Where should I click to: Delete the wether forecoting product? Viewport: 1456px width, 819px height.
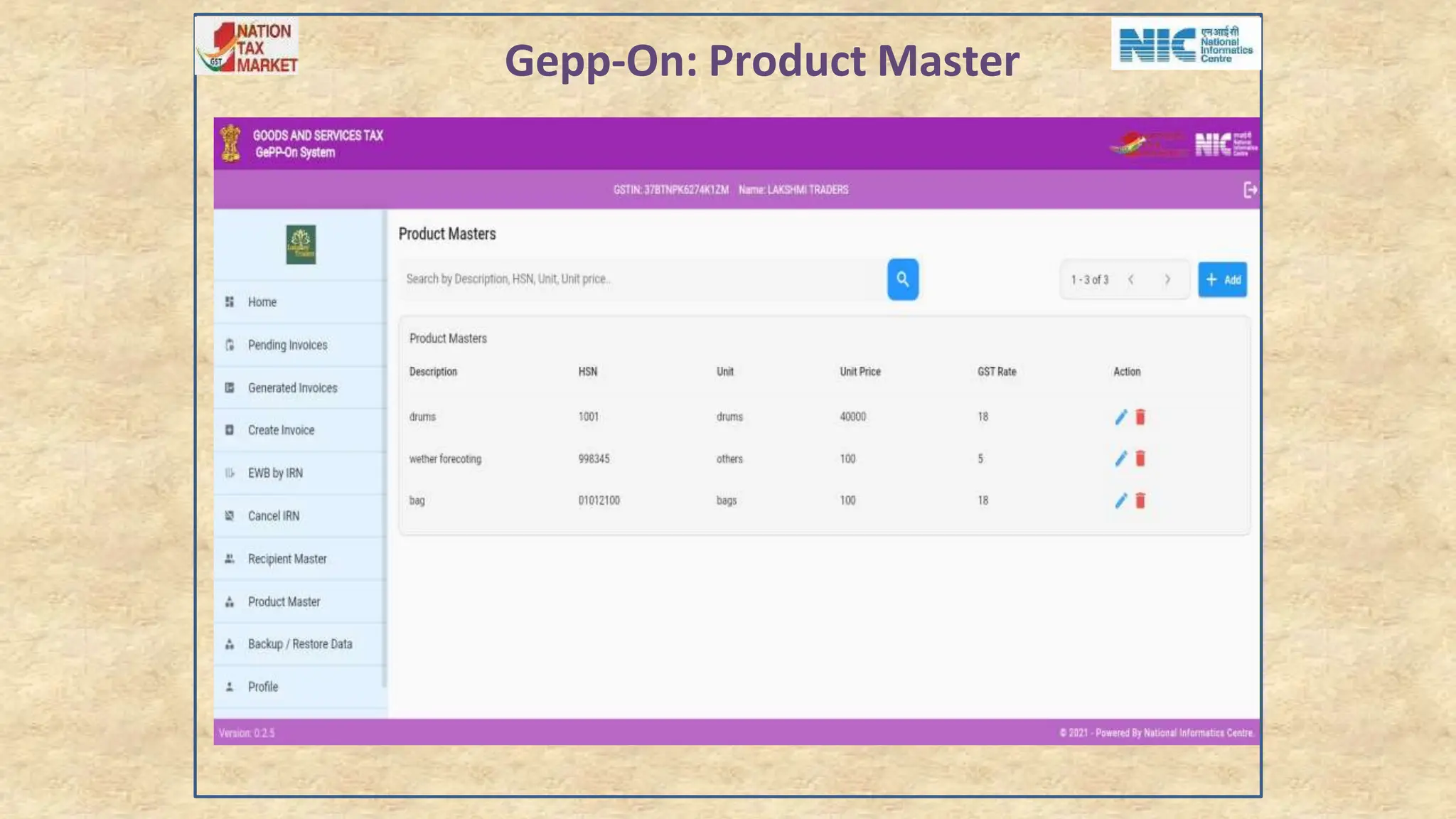click(x=1140, y=459)
